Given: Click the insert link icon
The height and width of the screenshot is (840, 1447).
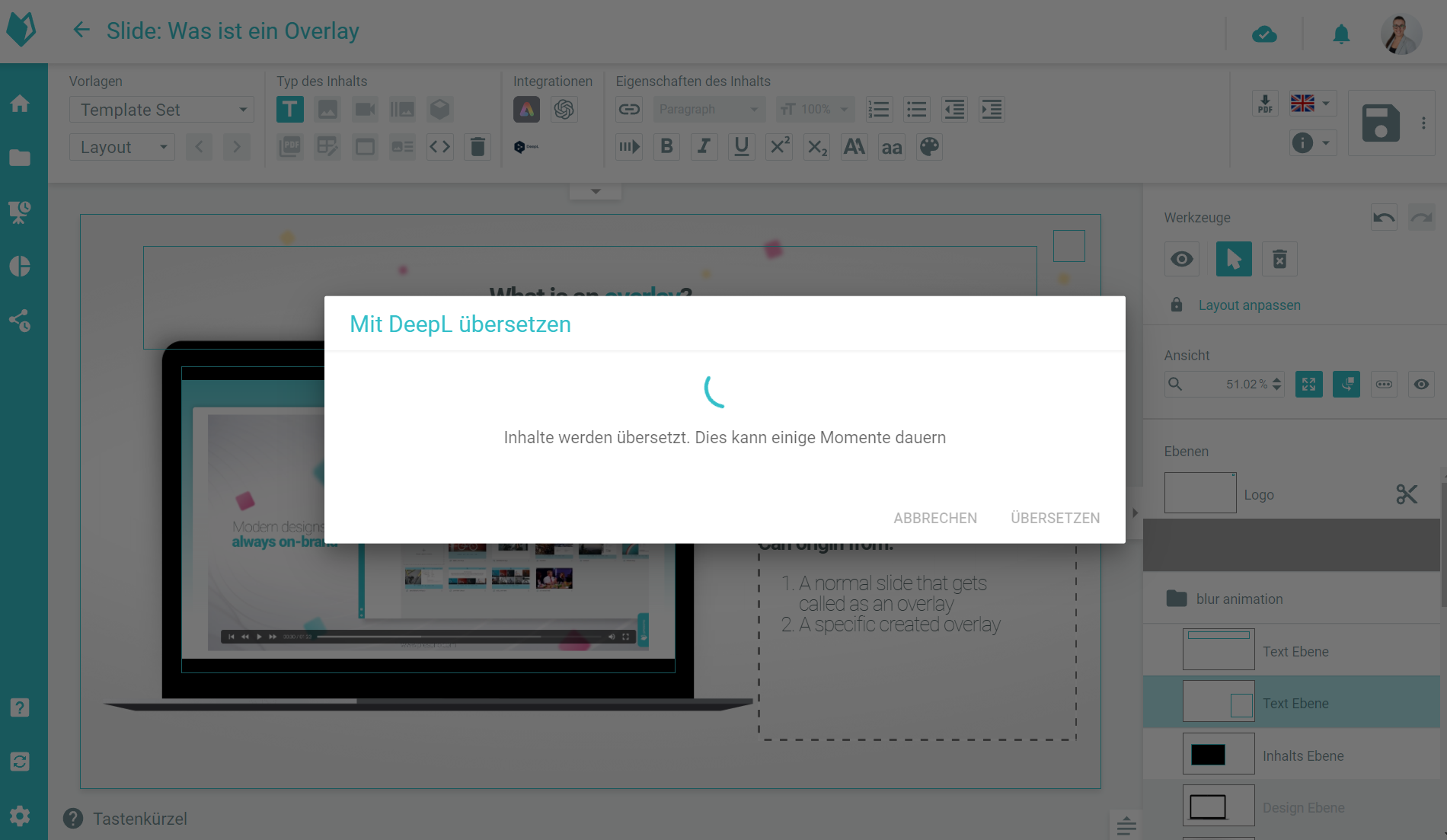Looking at the screenshot, I should [x=629, y=110].
